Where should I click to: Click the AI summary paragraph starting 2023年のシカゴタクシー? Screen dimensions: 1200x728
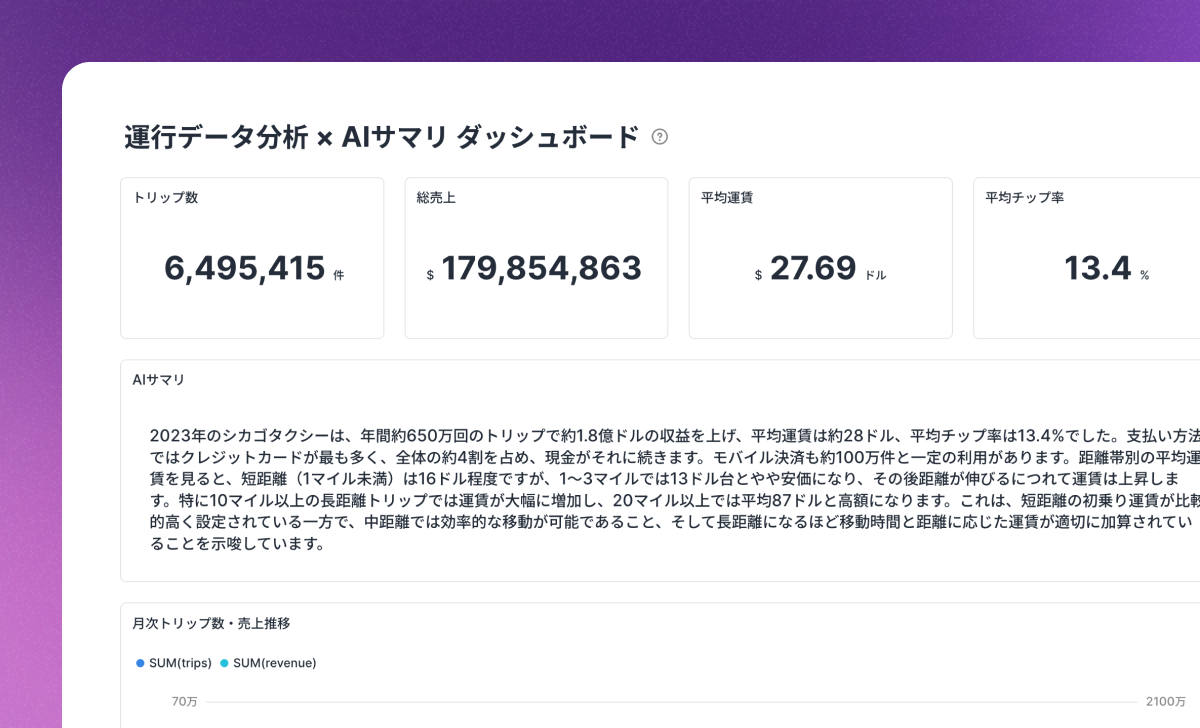coord(675,490)
